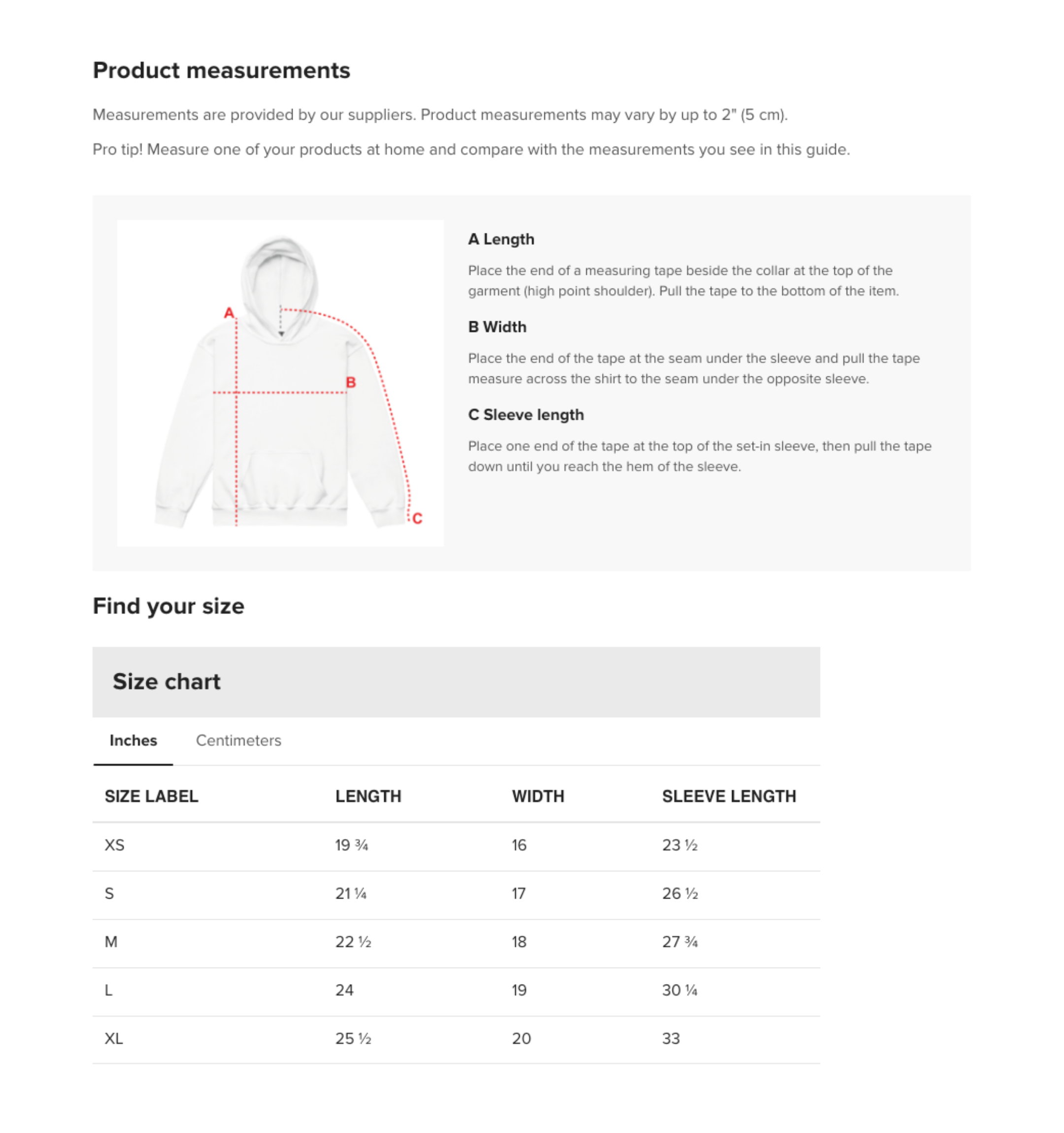Click the Size chart header bar

pos(456,682)
